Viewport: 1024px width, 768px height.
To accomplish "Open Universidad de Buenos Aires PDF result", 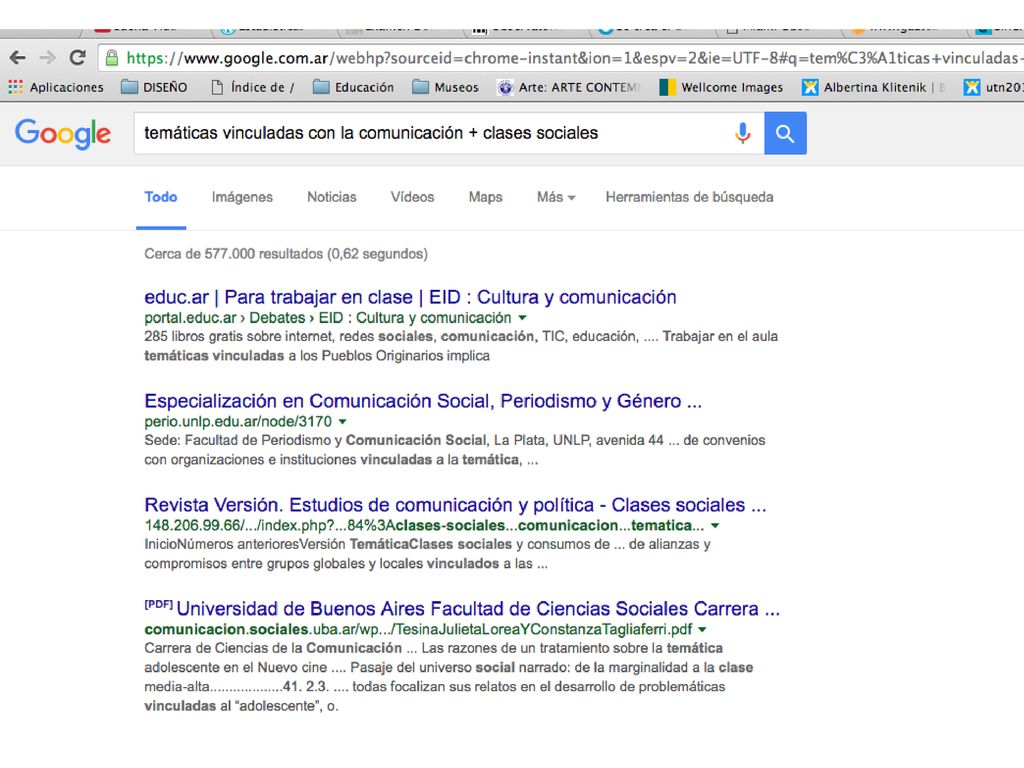I will (x=478, y=609).
